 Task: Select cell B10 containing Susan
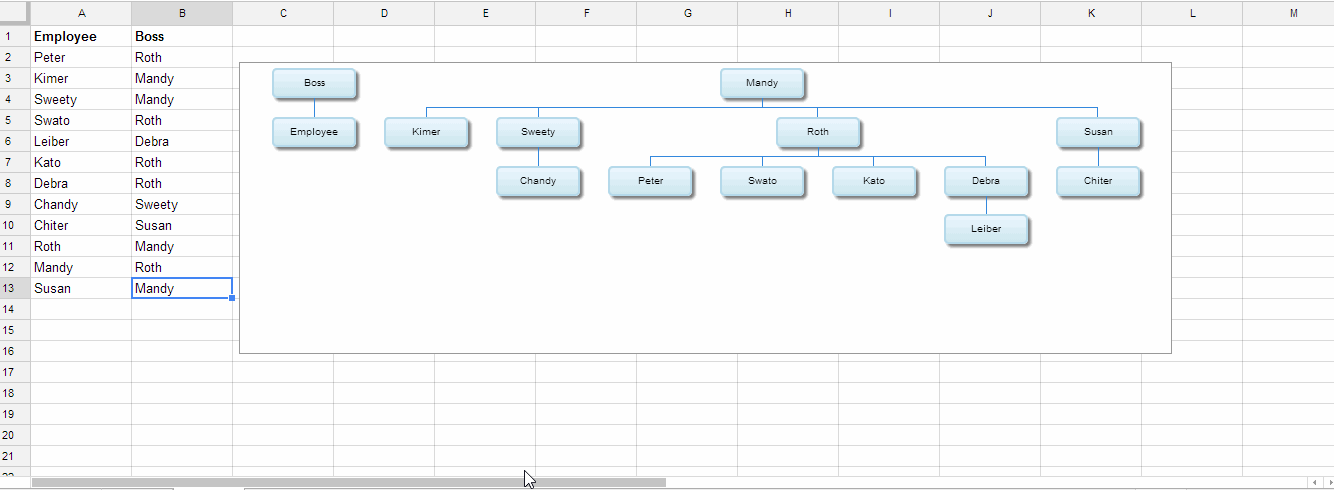(x=182, y=225)
